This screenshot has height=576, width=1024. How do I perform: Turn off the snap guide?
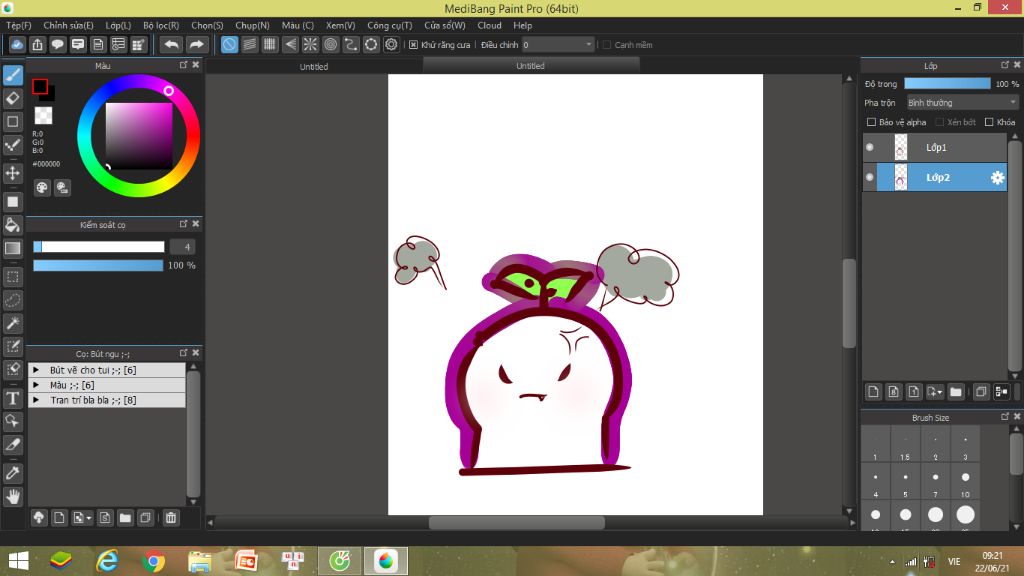tap(229, 44)
